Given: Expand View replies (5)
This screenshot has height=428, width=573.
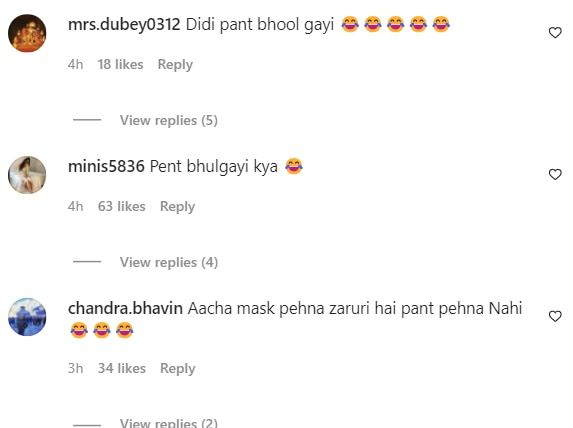Looking at the screenshot, I should [x=168, y=120].
